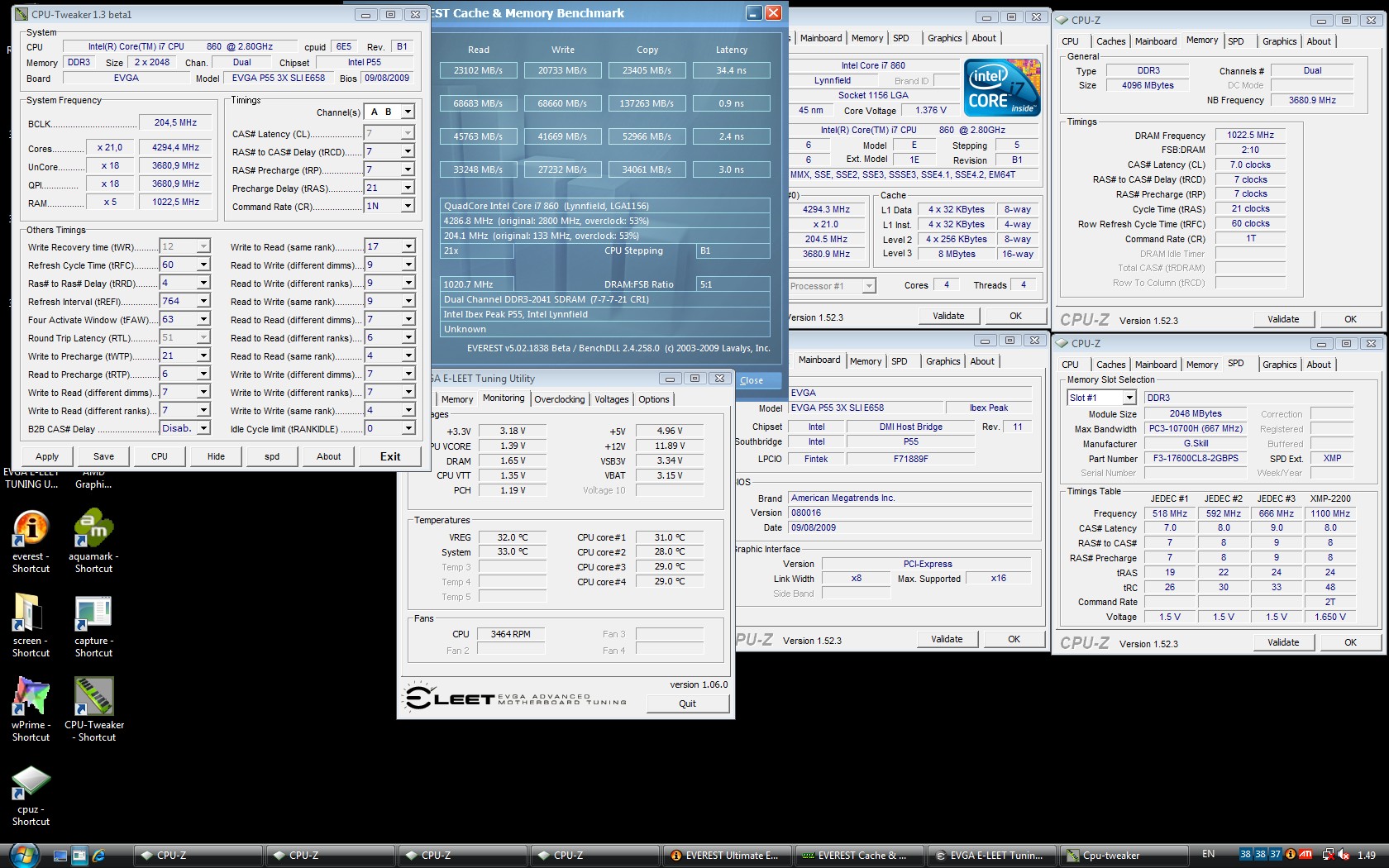The height and width of the screenshot is (868, 1389).
Task: Click the volume tray icon
Action: pos(1344,855)
